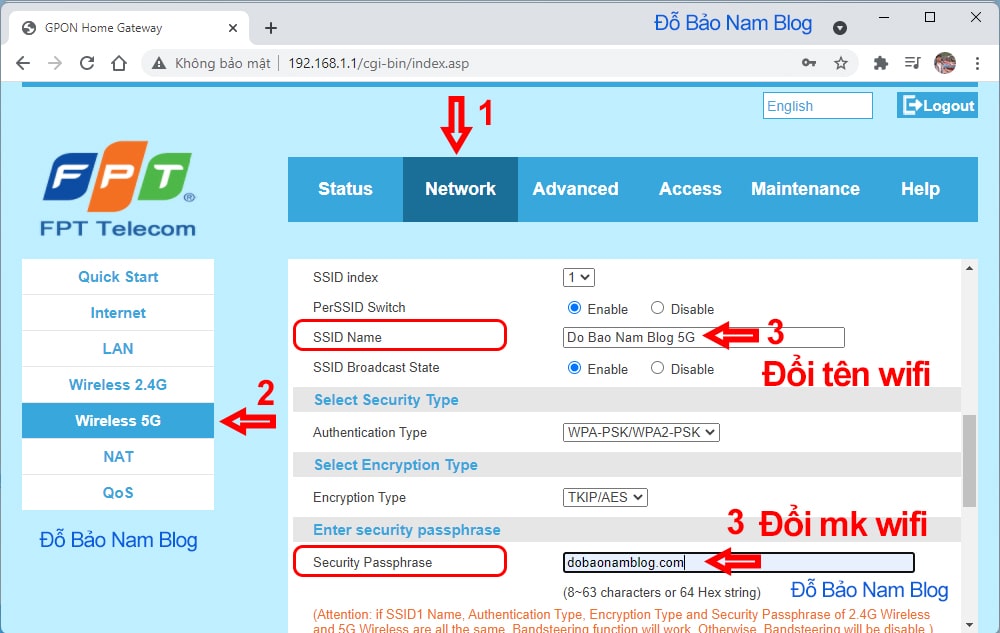Screen dimensions: 1000x633
Task: Expand the Encryption Type dropdown
Action: tap(605, 497)
